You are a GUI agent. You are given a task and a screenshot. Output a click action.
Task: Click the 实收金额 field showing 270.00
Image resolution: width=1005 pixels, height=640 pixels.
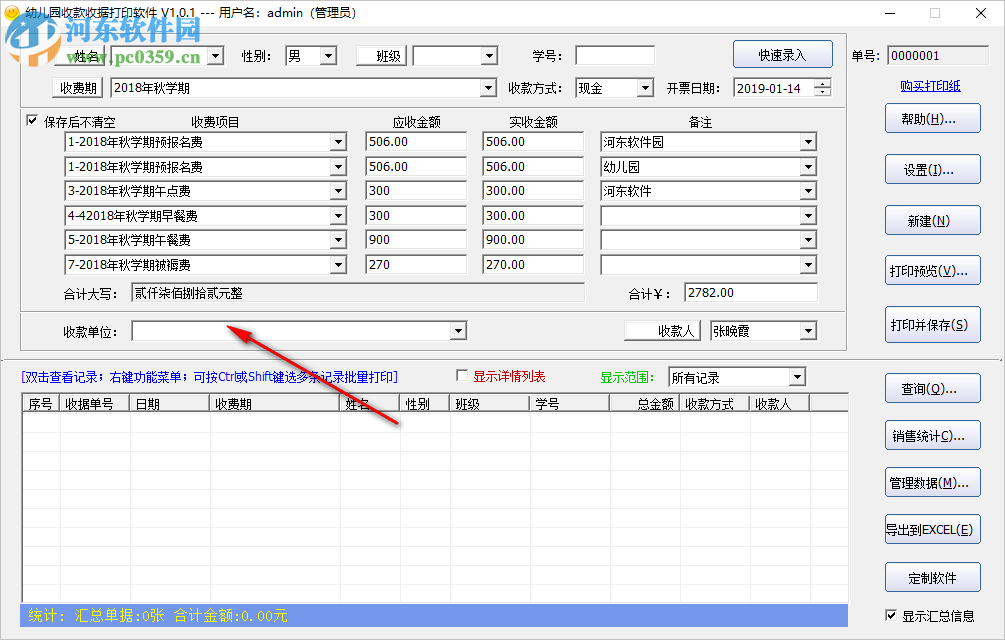click(x=533, y=265)
